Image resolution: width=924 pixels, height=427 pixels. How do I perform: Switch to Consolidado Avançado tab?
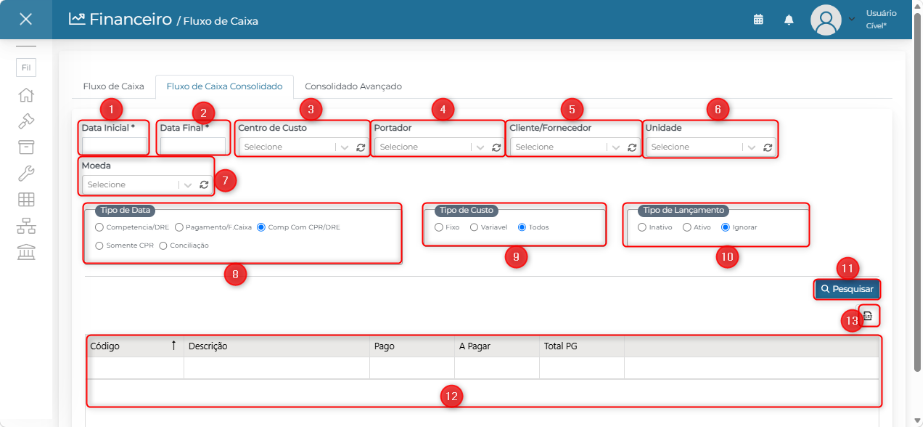click(353, 87)
